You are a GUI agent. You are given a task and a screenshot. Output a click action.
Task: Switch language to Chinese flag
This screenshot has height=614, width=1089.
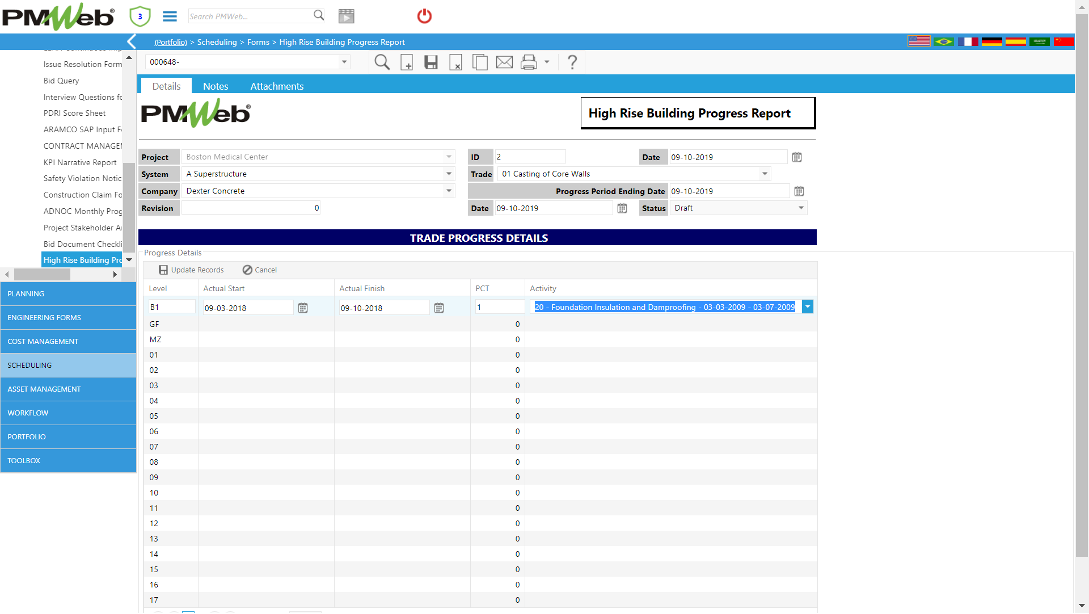[x=1063, y=42]
